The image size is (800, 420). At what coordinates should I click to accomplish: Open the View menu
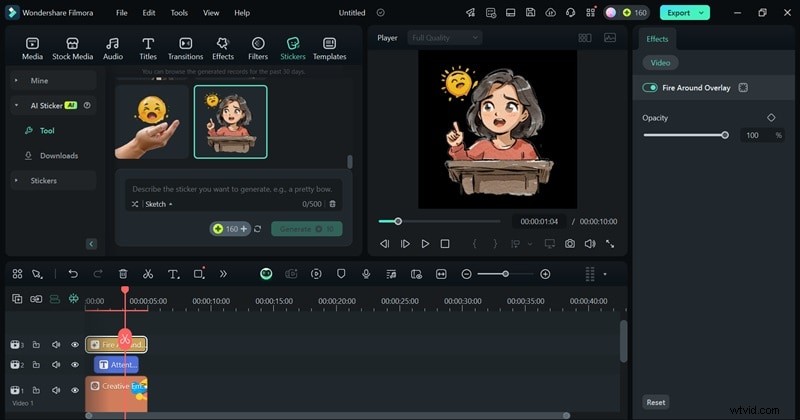point(211,13)
